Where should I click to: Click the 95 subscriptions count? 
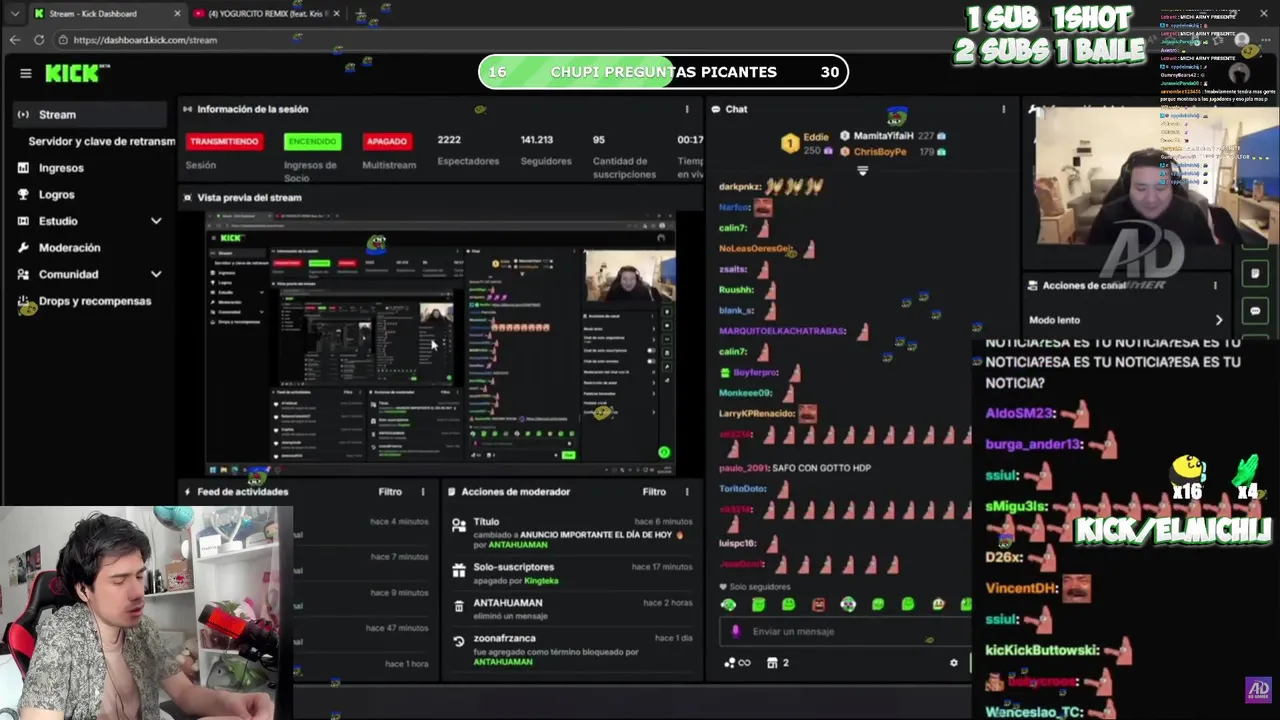598,140
